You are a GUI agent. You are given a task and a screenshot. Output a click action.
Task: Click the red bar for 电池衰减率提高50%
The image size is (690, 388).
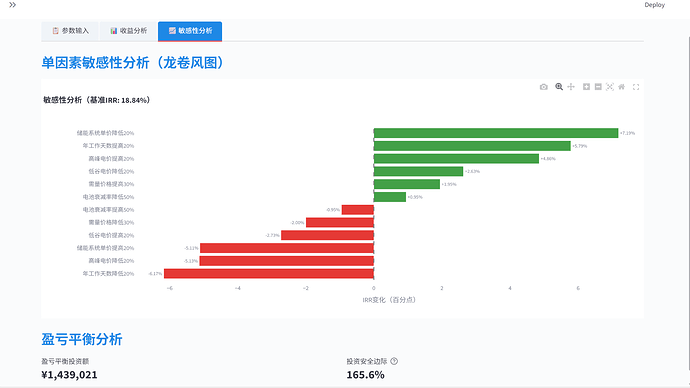(x=358, y=209)
